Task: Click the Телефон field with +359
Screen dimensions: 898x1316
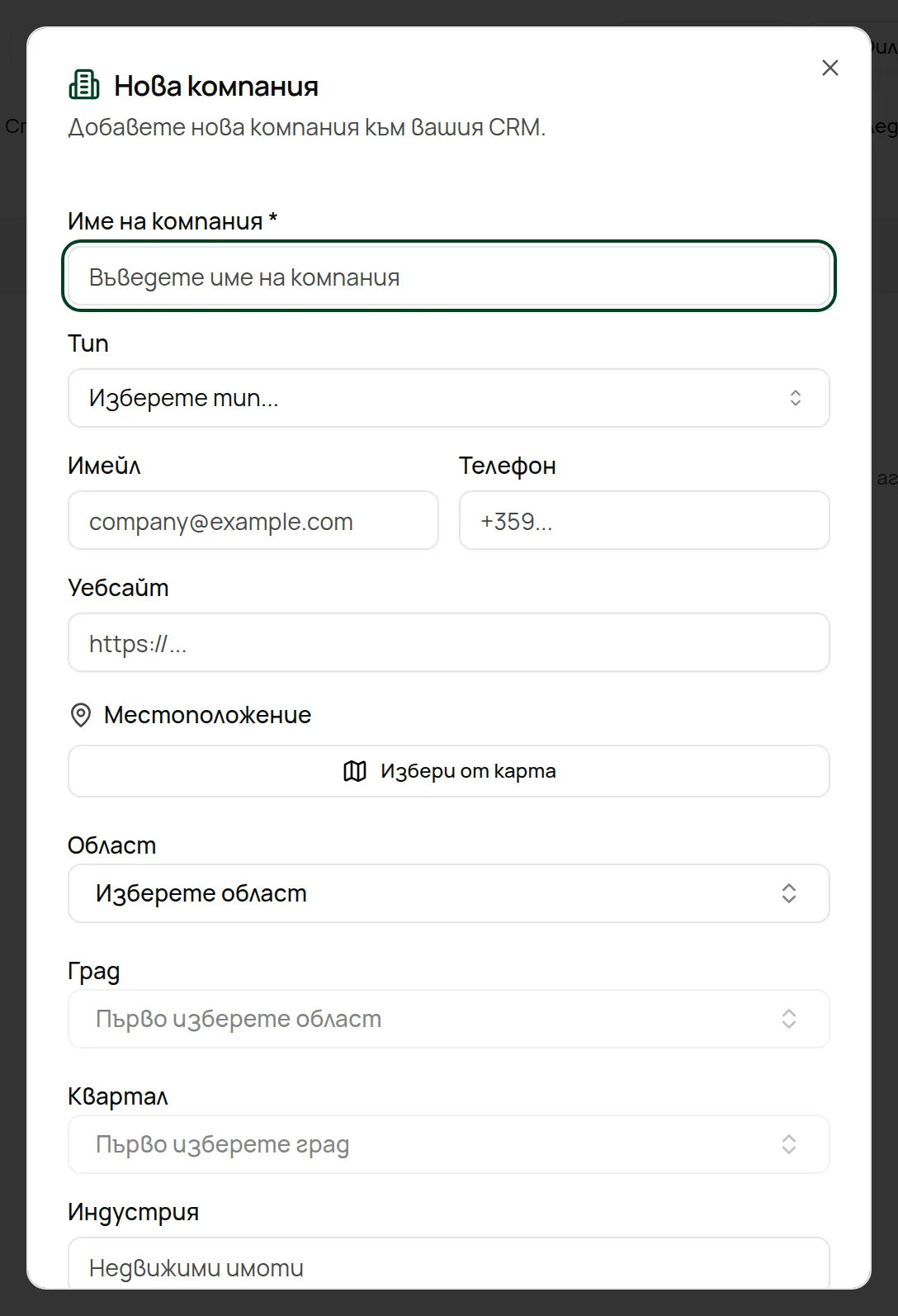Action: click(x=645, y=520)
